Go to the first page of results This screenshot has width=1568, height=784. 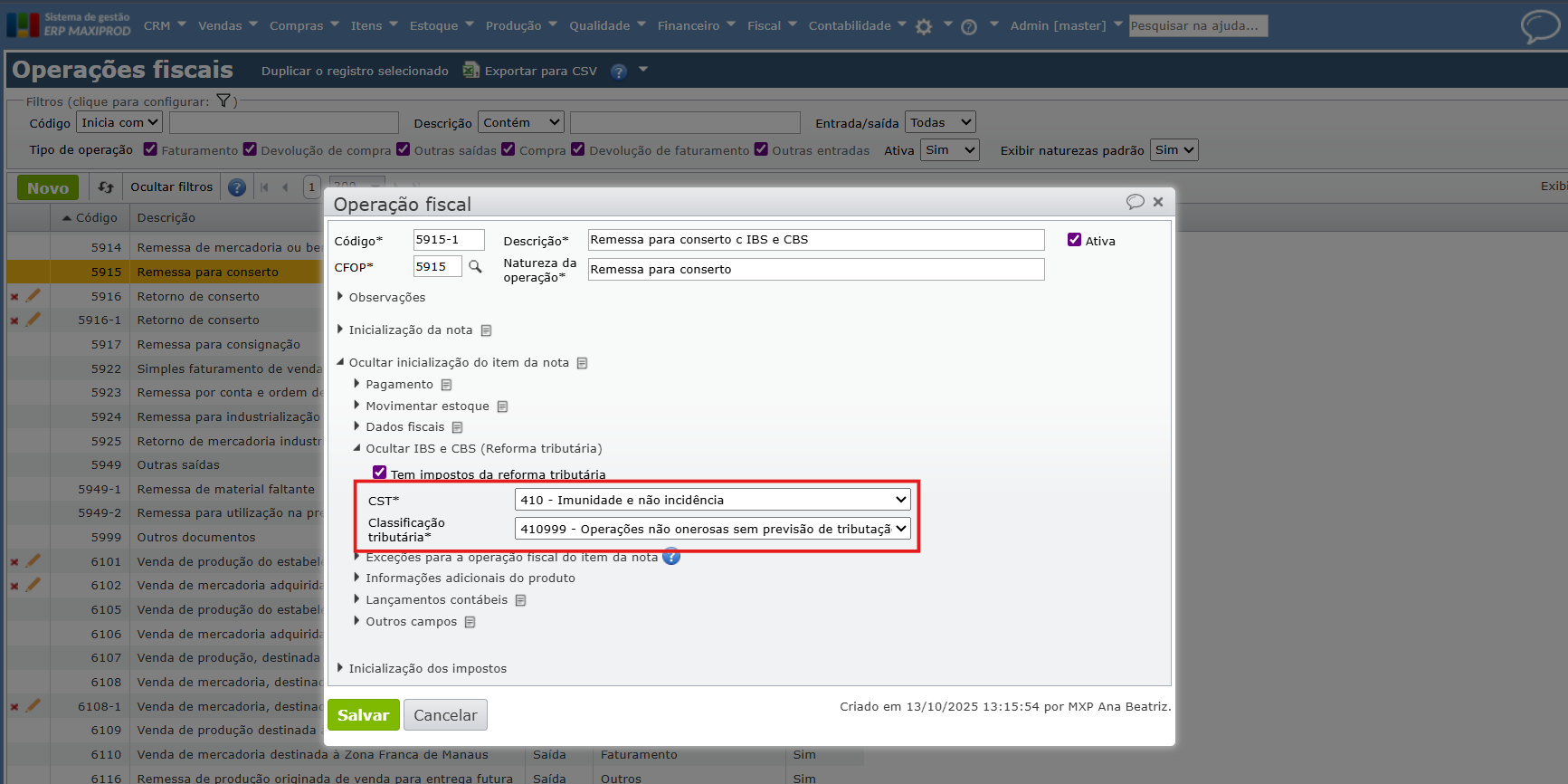click(x=264, y=187)
